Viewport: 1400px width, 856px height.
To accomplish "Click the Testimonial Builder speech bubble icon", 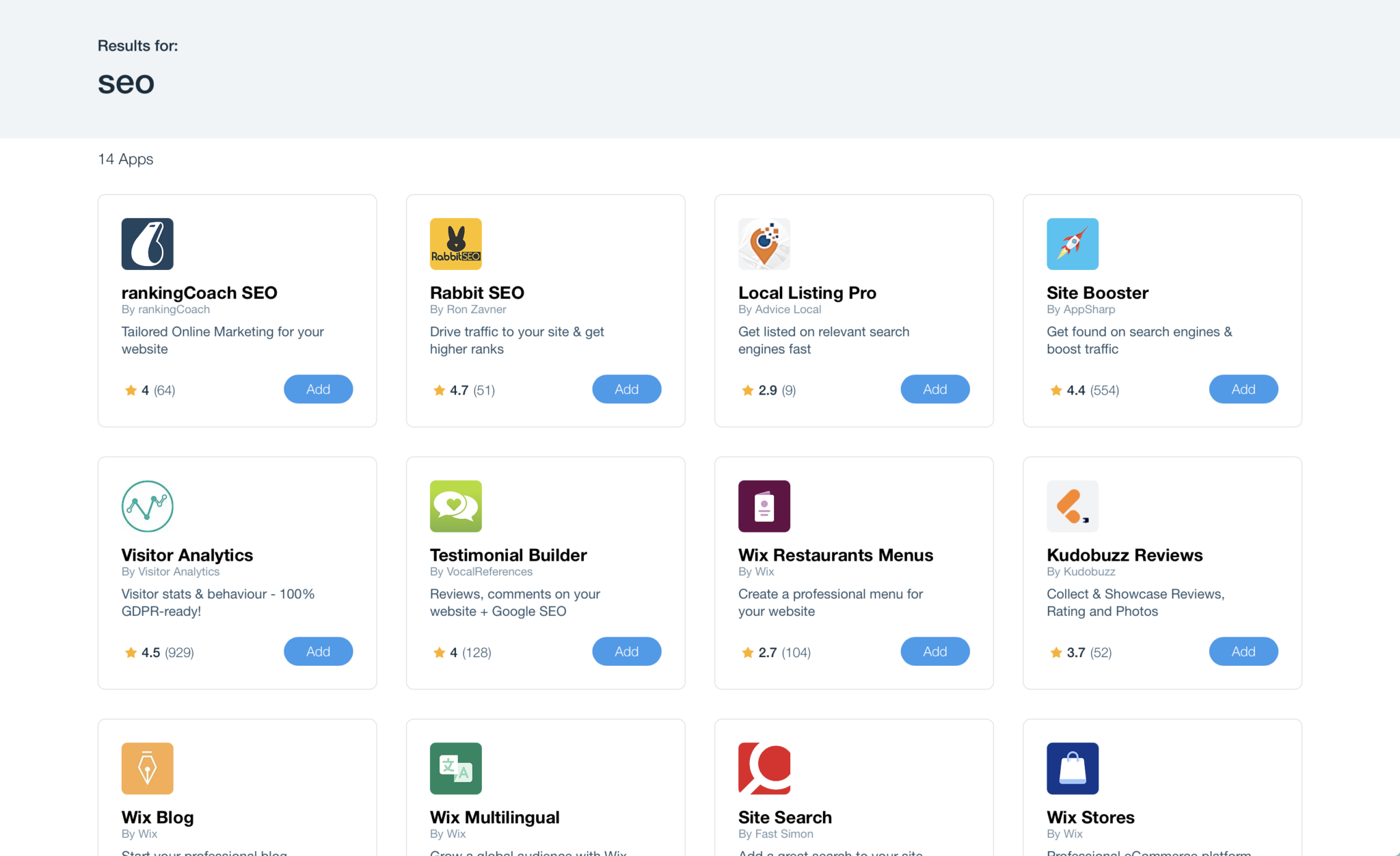I will point(456,507).
